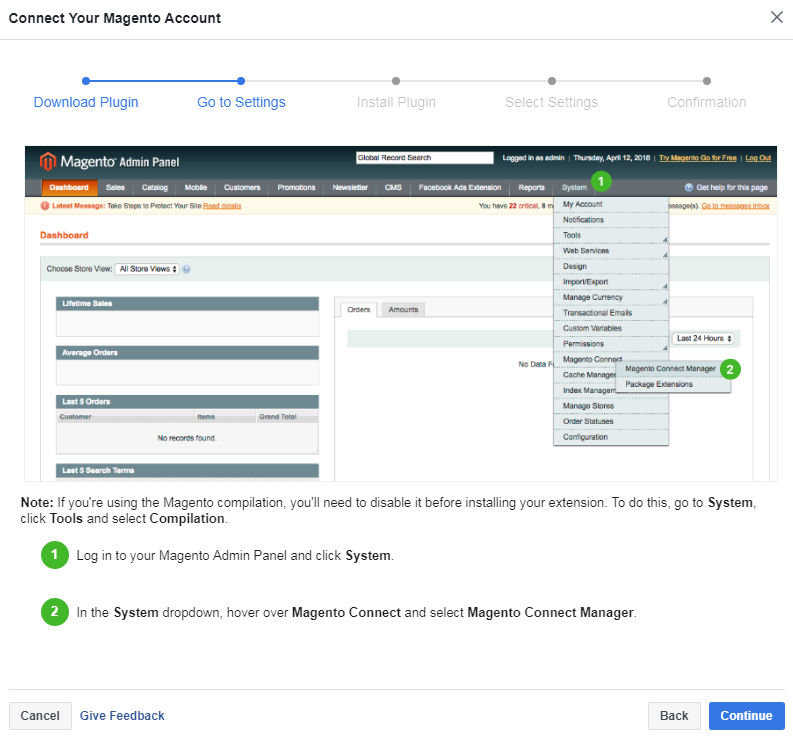Viewport: 793px width, 740px height.
Task: Select Custom Variables in the System dropdown
Action: point(611,328)
